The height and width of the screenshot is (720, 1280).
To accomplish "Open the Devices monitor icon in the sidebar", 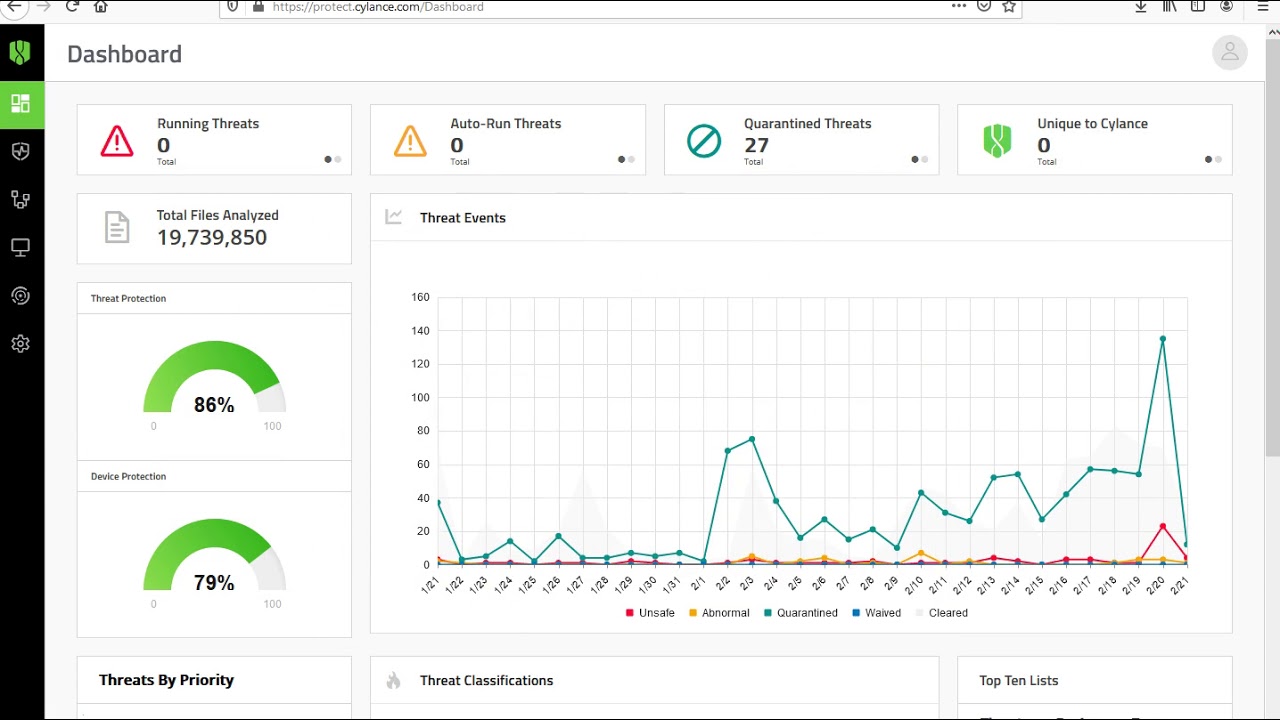I will pyautogui.click(x=20, y=247).
